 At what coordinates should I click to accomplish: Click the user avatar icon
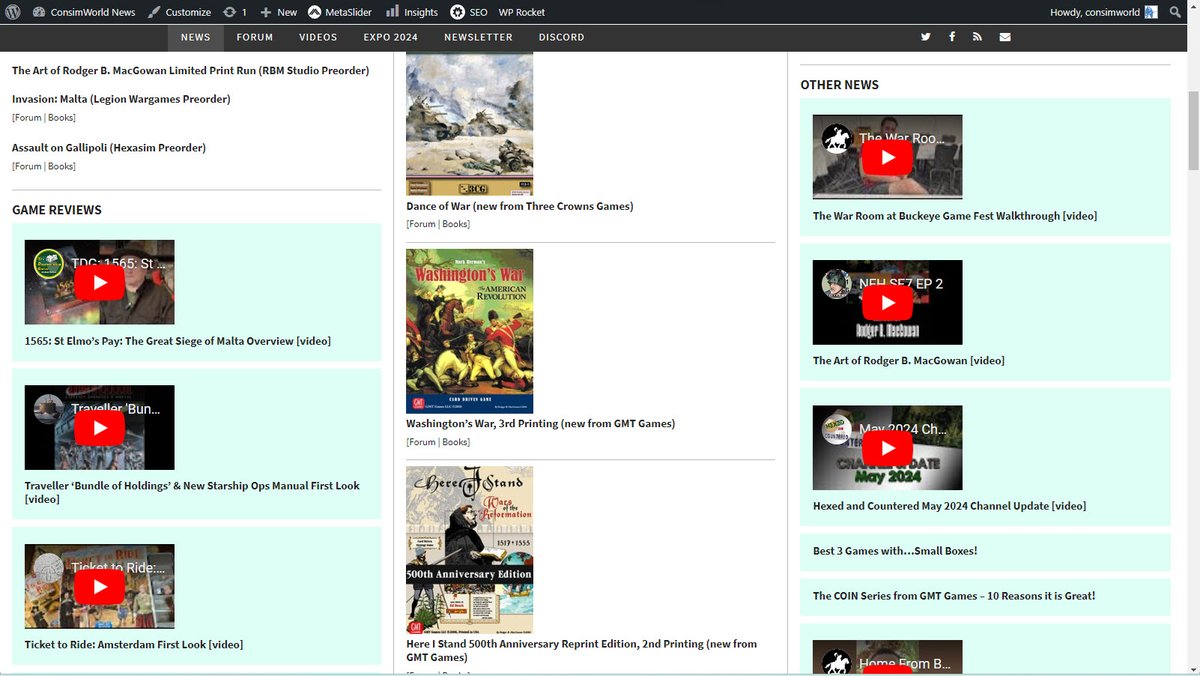point(1151,12)
